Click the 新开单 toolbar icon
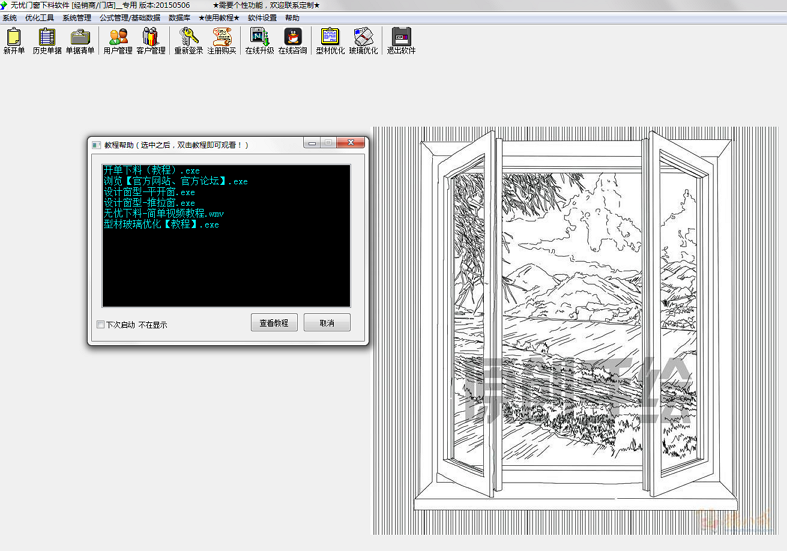 coord(14,41)
